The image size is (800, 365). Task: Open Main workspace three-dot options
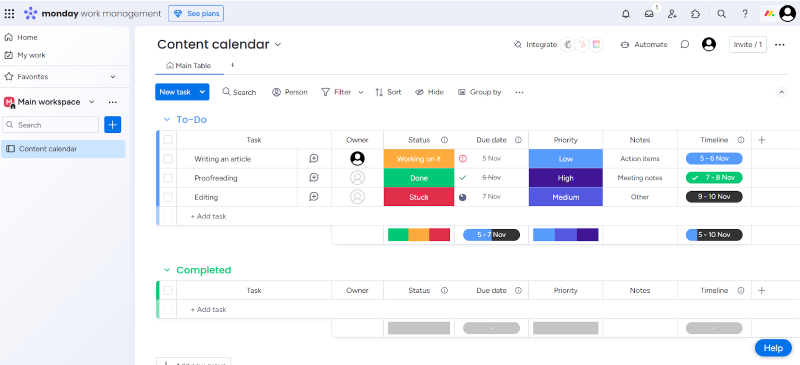coord(113,102)
